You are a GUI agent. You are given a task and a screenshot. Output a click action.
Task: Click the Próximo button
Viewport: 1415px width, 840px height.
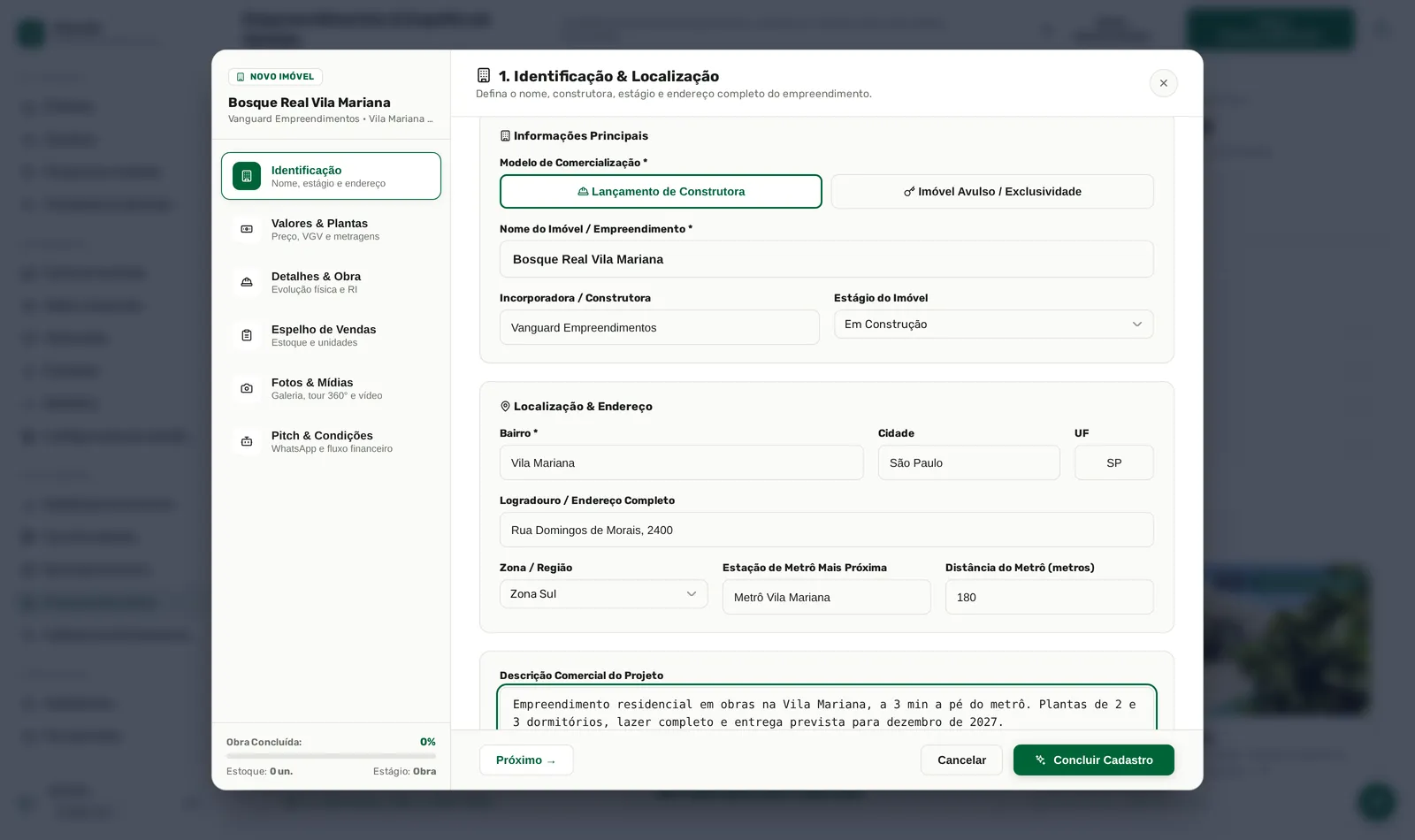pos(526,760)
